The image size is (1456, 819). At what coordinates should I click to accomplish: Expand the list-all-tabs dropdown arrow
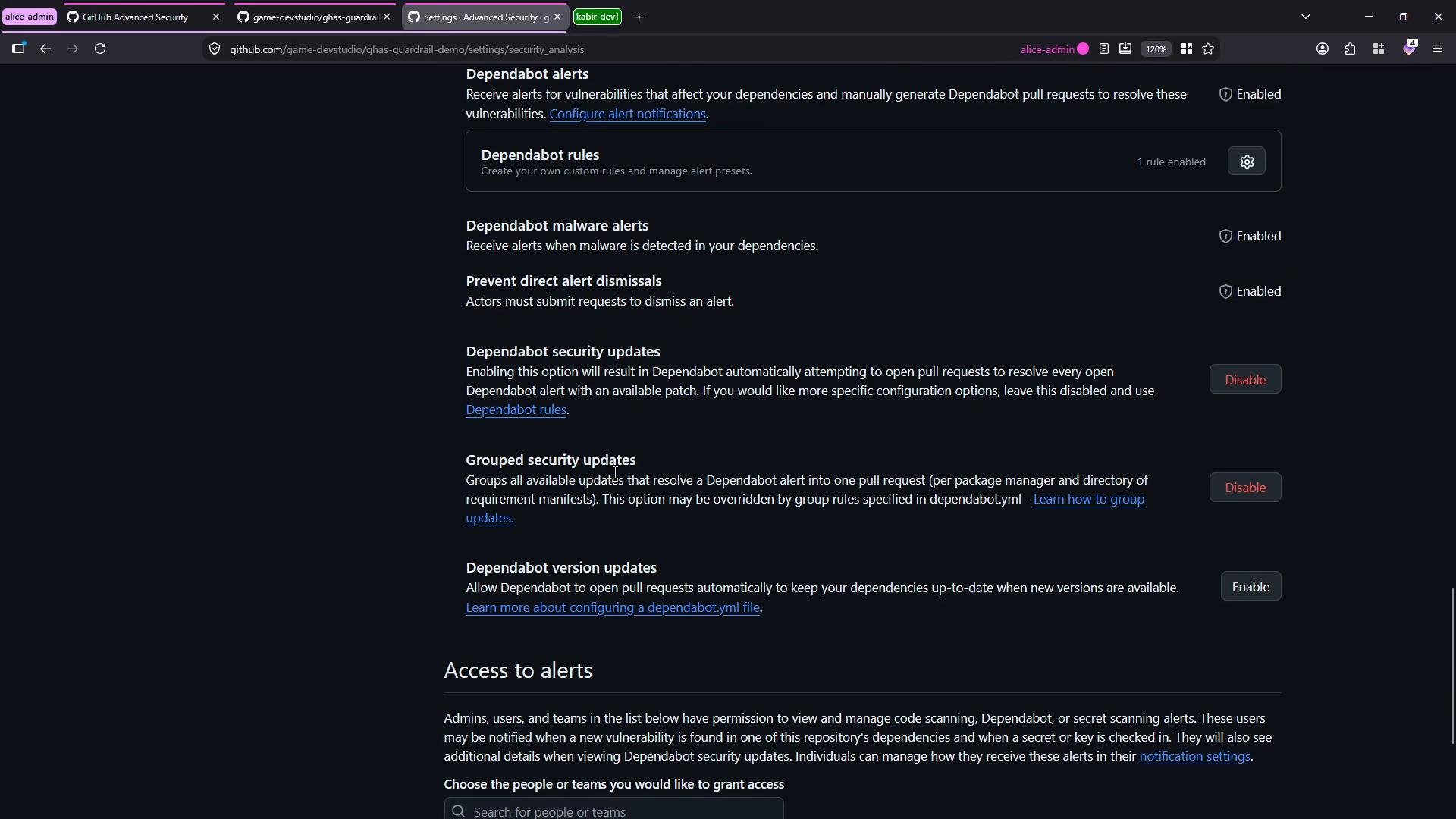[x=1306, y=17]
